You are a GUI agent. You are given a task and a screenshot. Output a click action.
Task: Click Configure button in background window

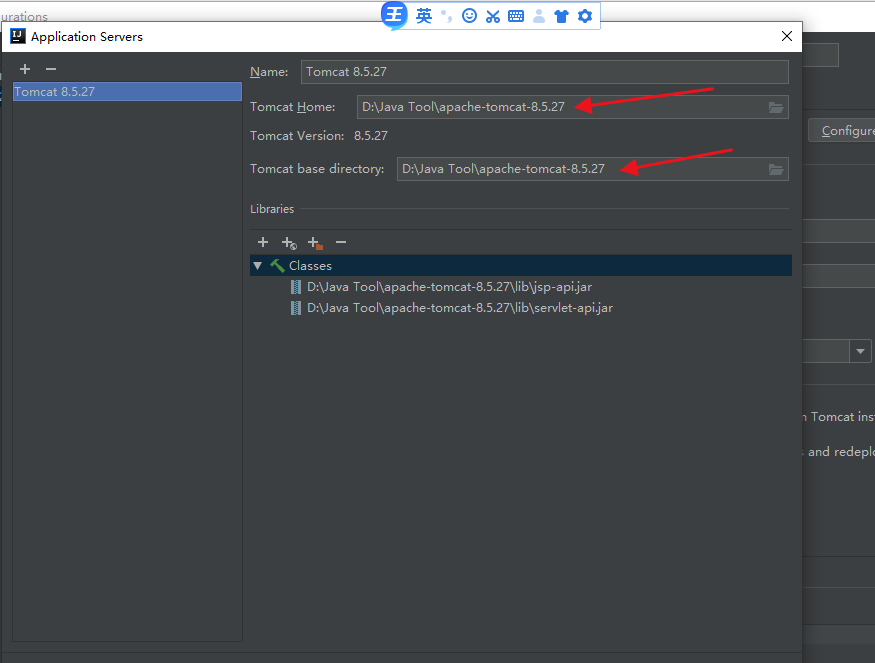click(x=842, y=131)
